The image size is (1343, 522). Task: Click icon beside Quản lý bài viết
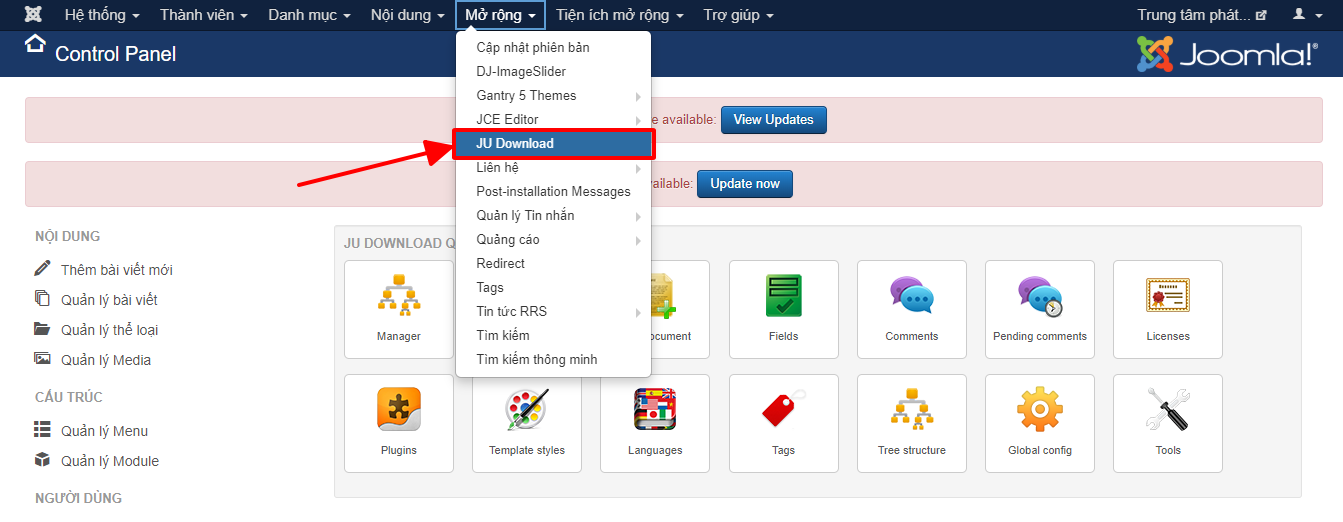pyautogui.click(x=42, y=298)
